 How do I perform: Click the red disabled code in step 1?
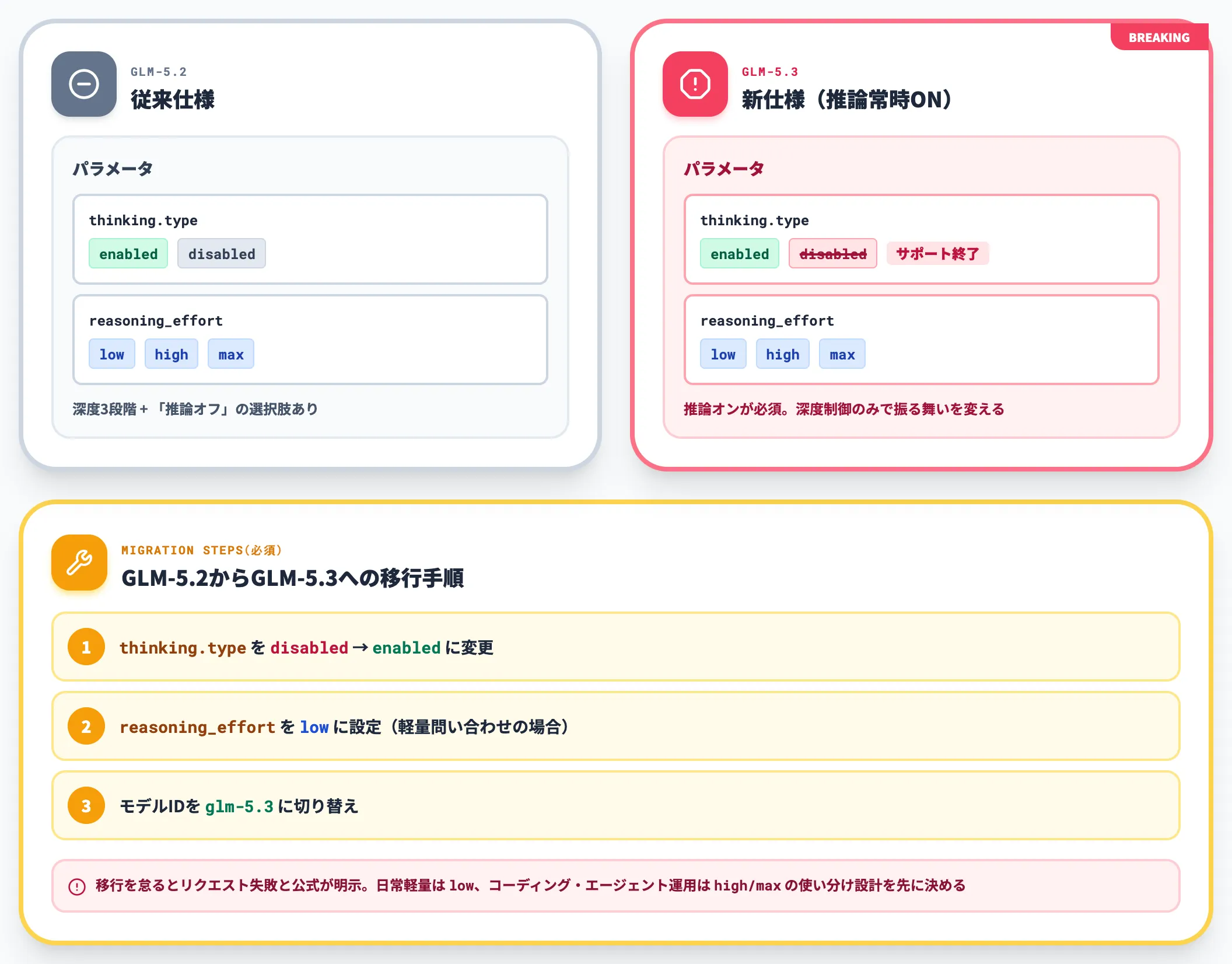[x=309, y=648]
